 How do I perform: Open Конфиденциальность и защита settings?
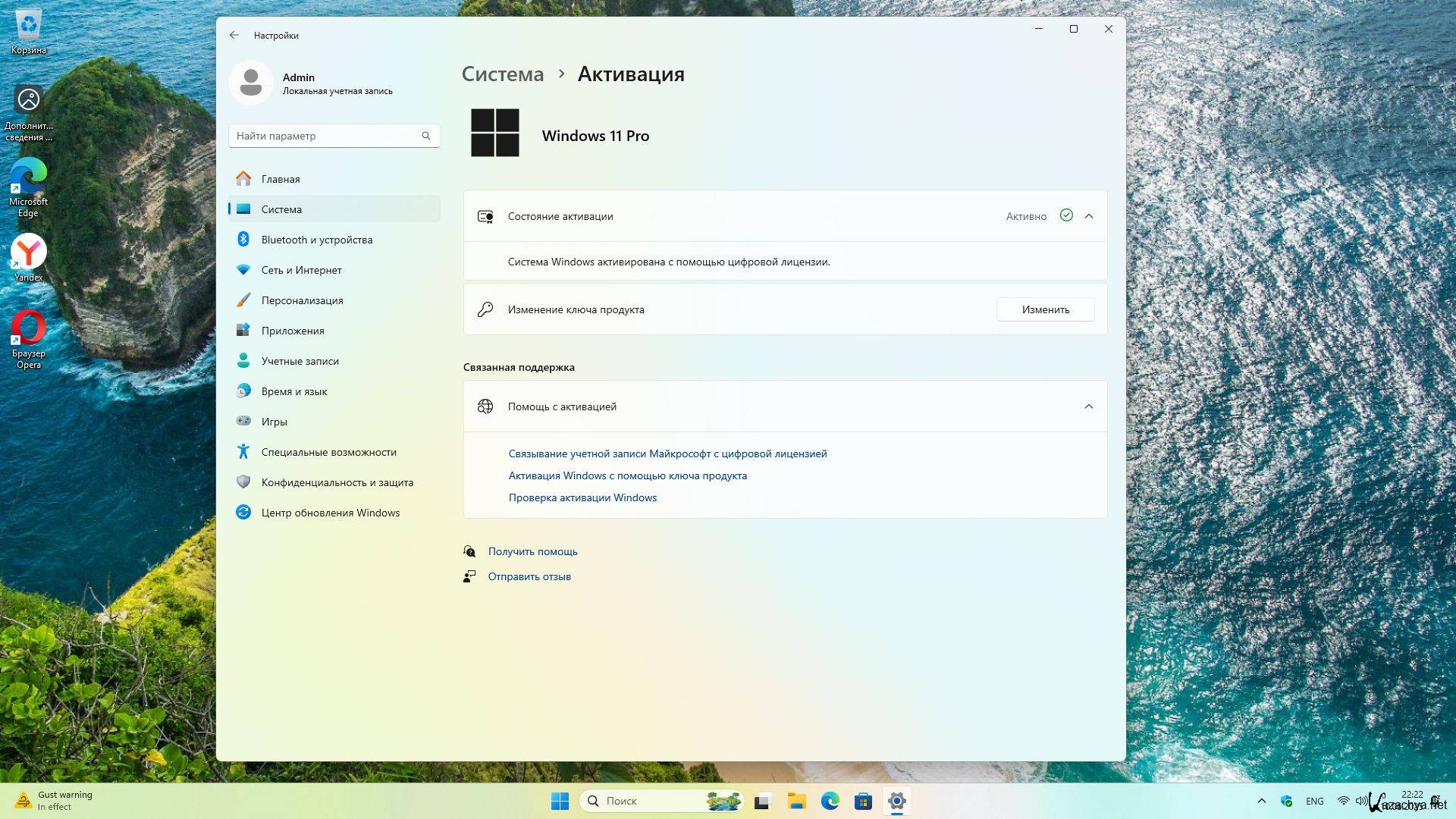pos(337,482)
